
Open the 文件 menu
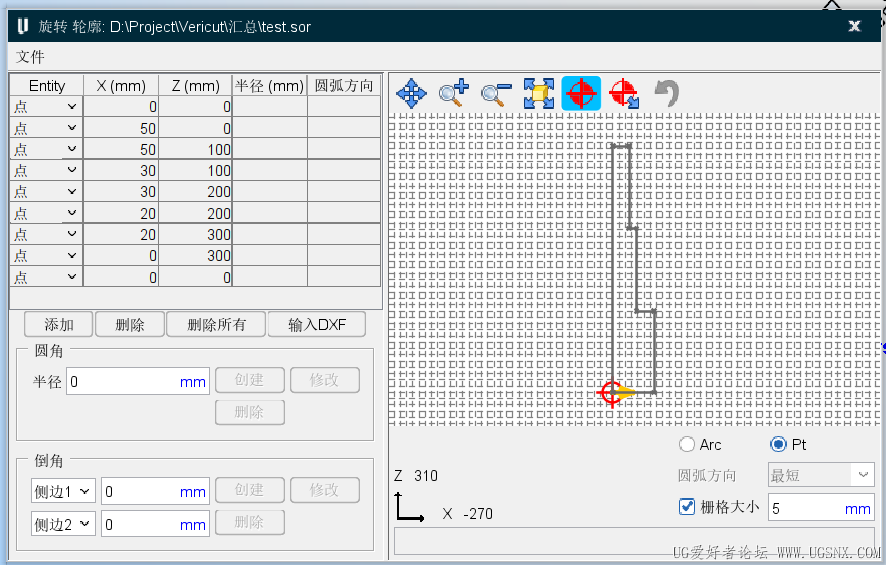(30, 56)
